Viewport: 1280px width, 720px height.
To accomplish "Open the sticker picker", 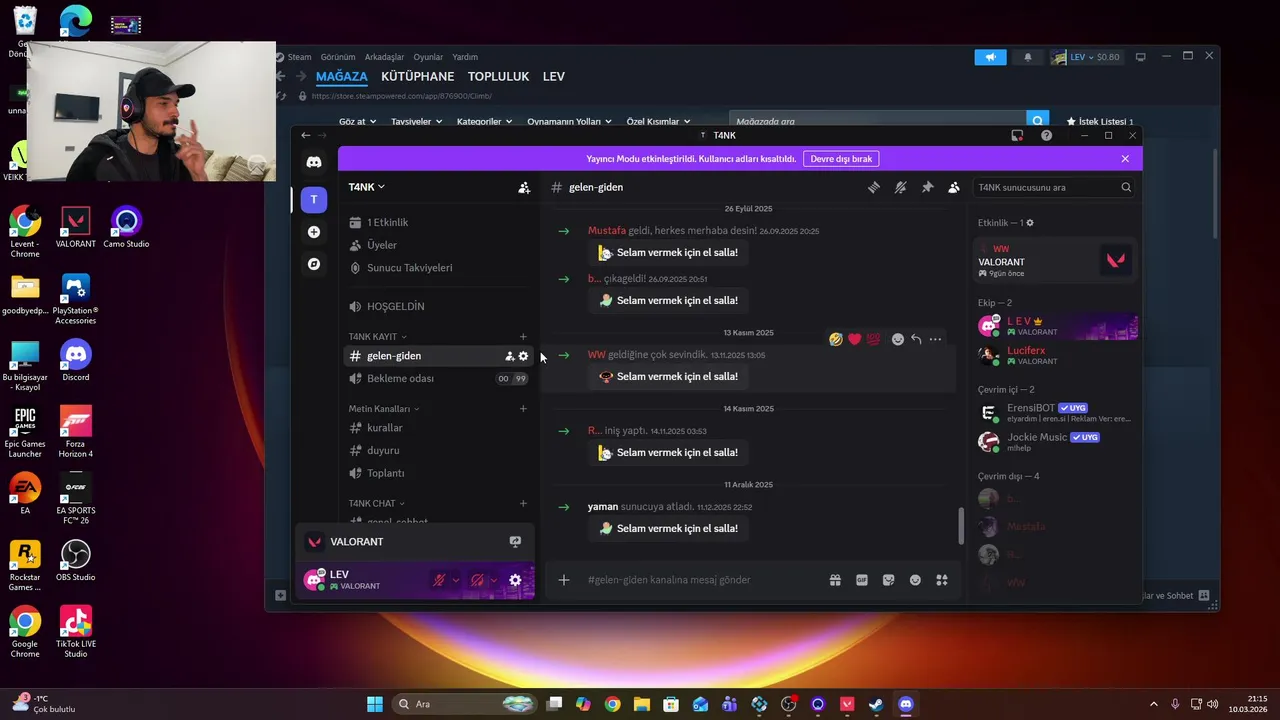I will coord(888,580).
